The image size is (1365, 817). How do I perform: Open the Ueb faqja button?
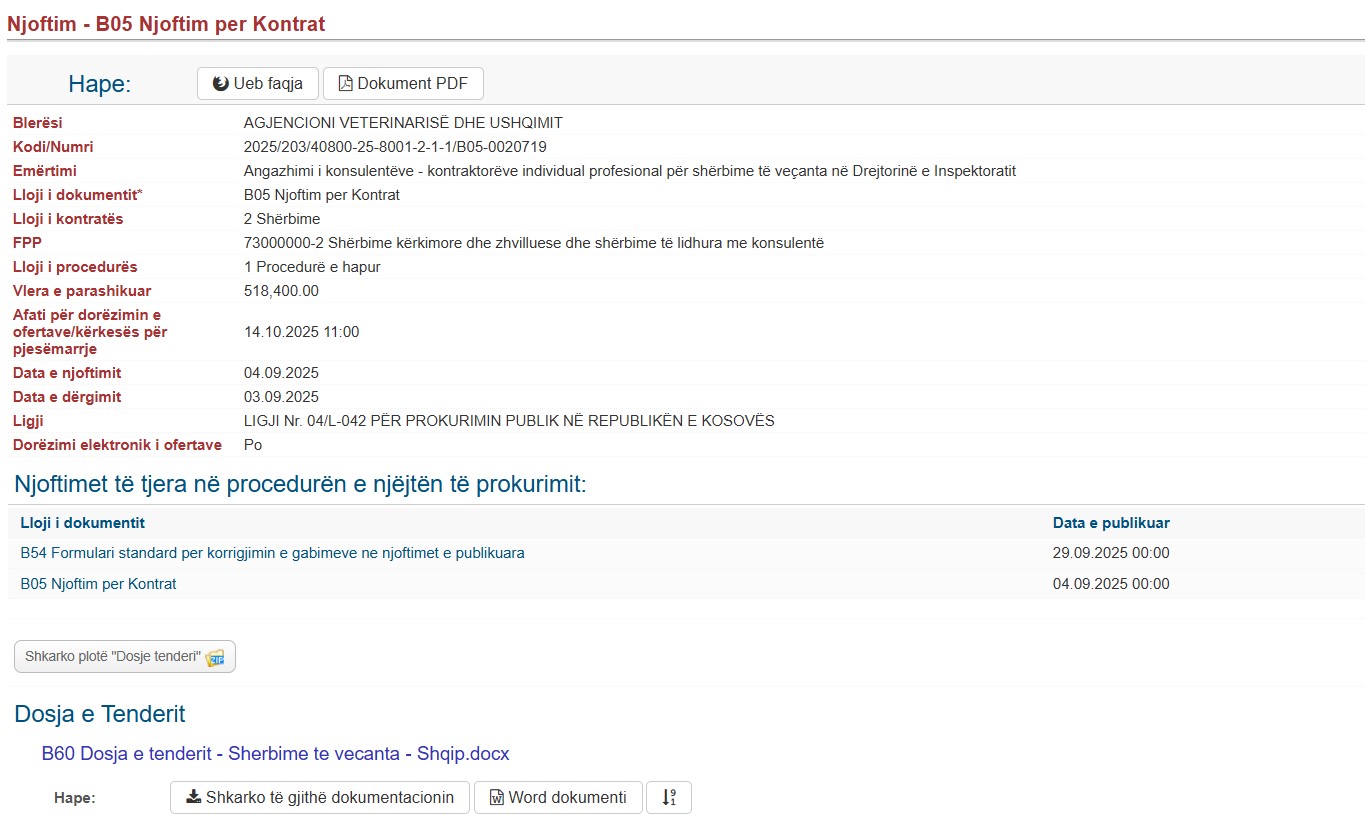tap(257, 84)
